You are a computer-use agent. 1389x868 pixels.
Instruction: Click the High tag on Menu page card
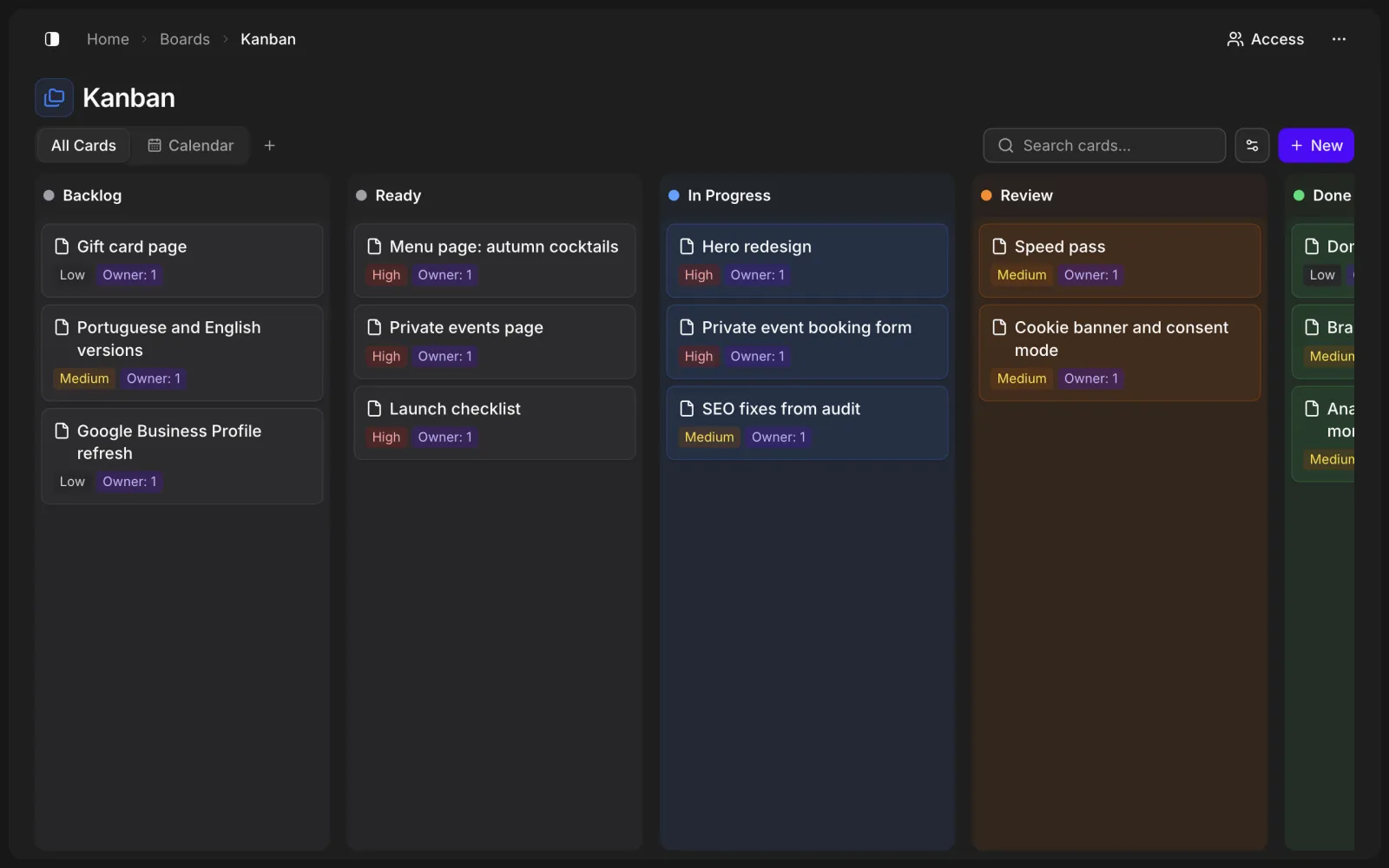tap(386, 275)
